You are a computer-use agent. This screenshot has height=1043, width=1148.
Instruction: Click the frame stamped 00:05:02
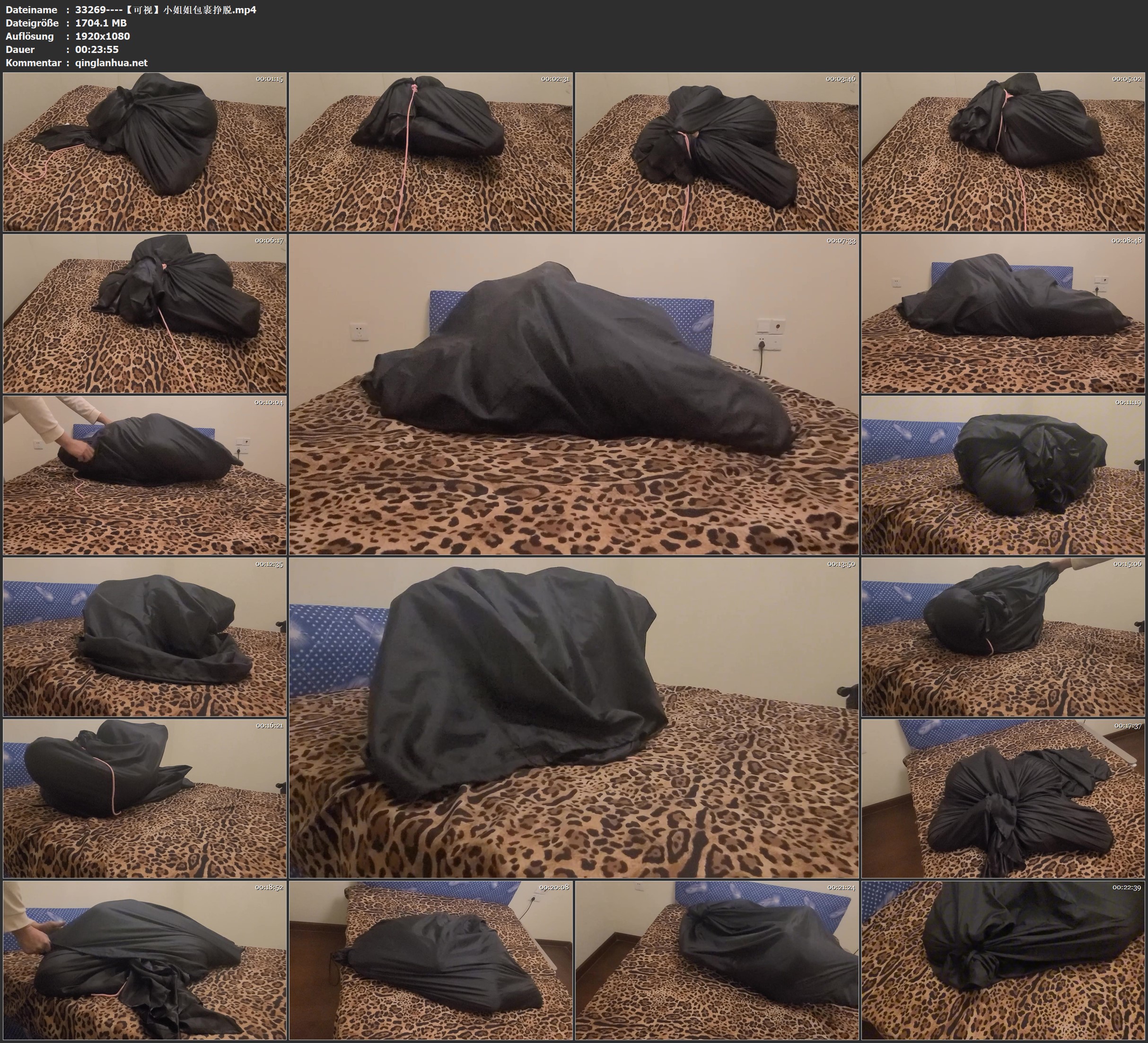pos(1003,151)
